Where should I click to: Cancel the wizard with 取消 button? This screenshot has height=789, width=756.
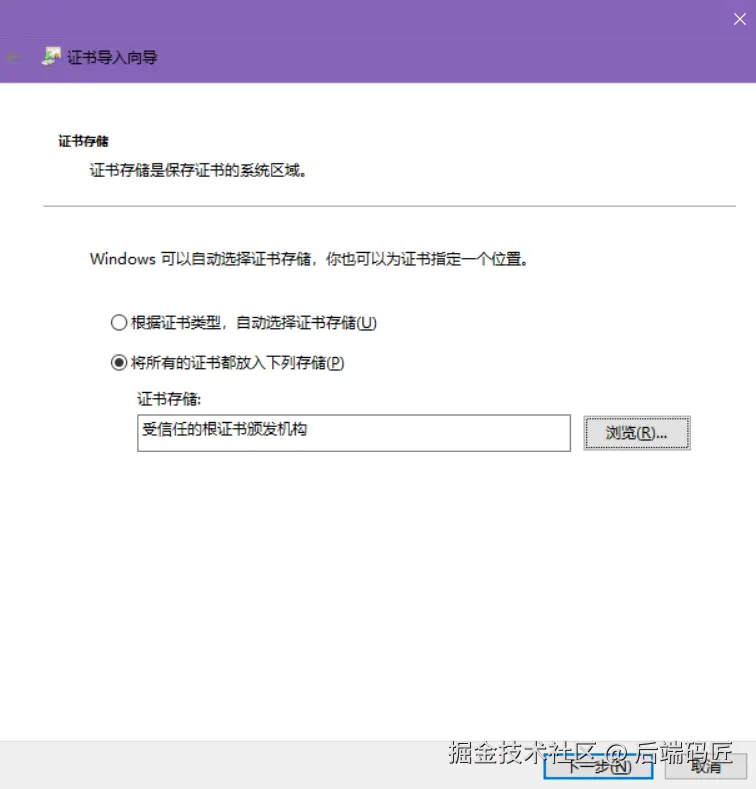[706, 766]
